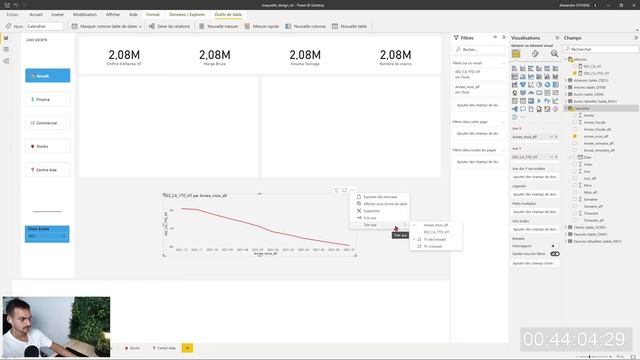Open the Model view icon in left rail

click(6, 61)
